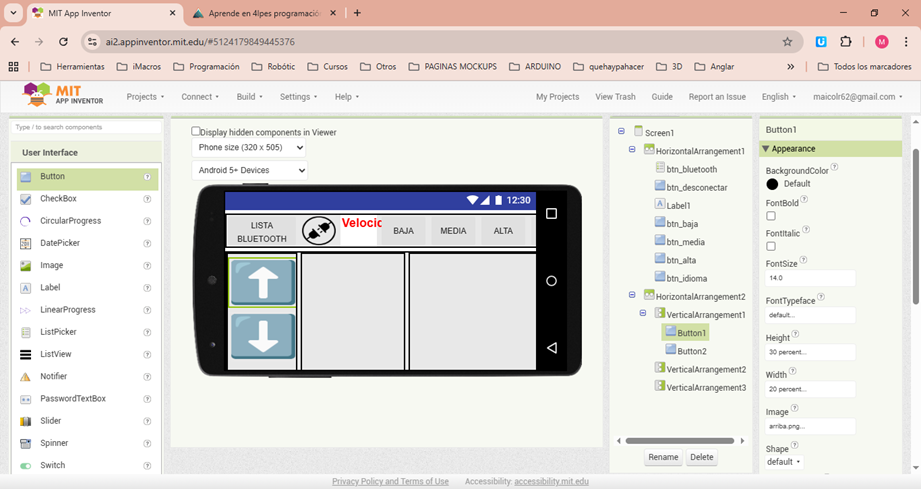Click the down arrow button in viewer
The height and width of the screenshot is (489, 921).
tap(263, 336)
